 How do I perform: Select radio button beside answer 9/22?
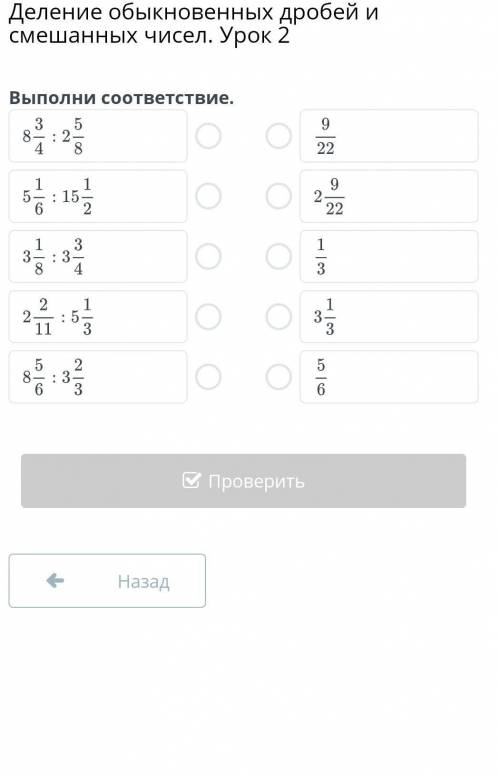click(278, 136)
